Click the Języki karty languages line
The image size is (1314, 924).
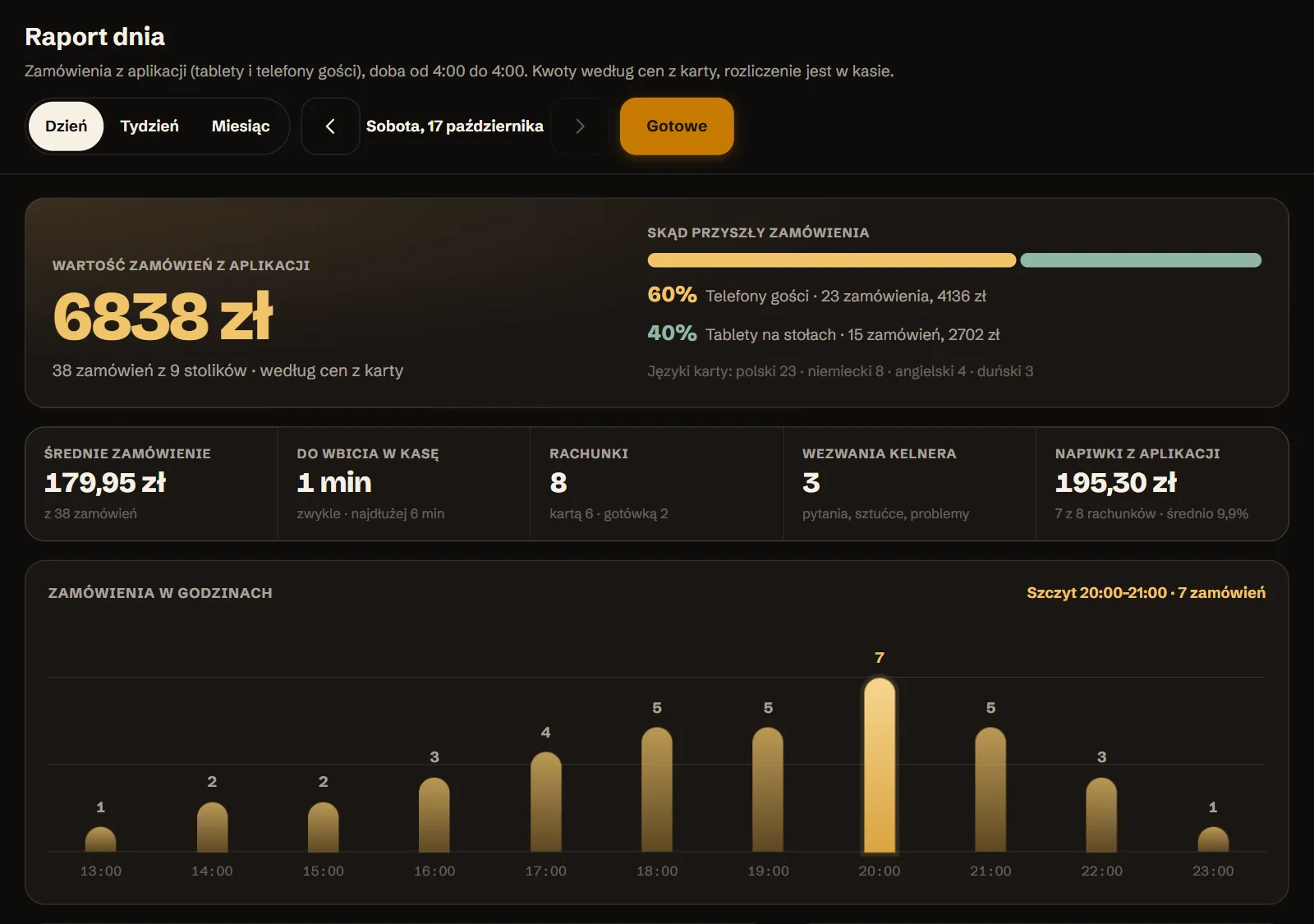pos(840,371)
